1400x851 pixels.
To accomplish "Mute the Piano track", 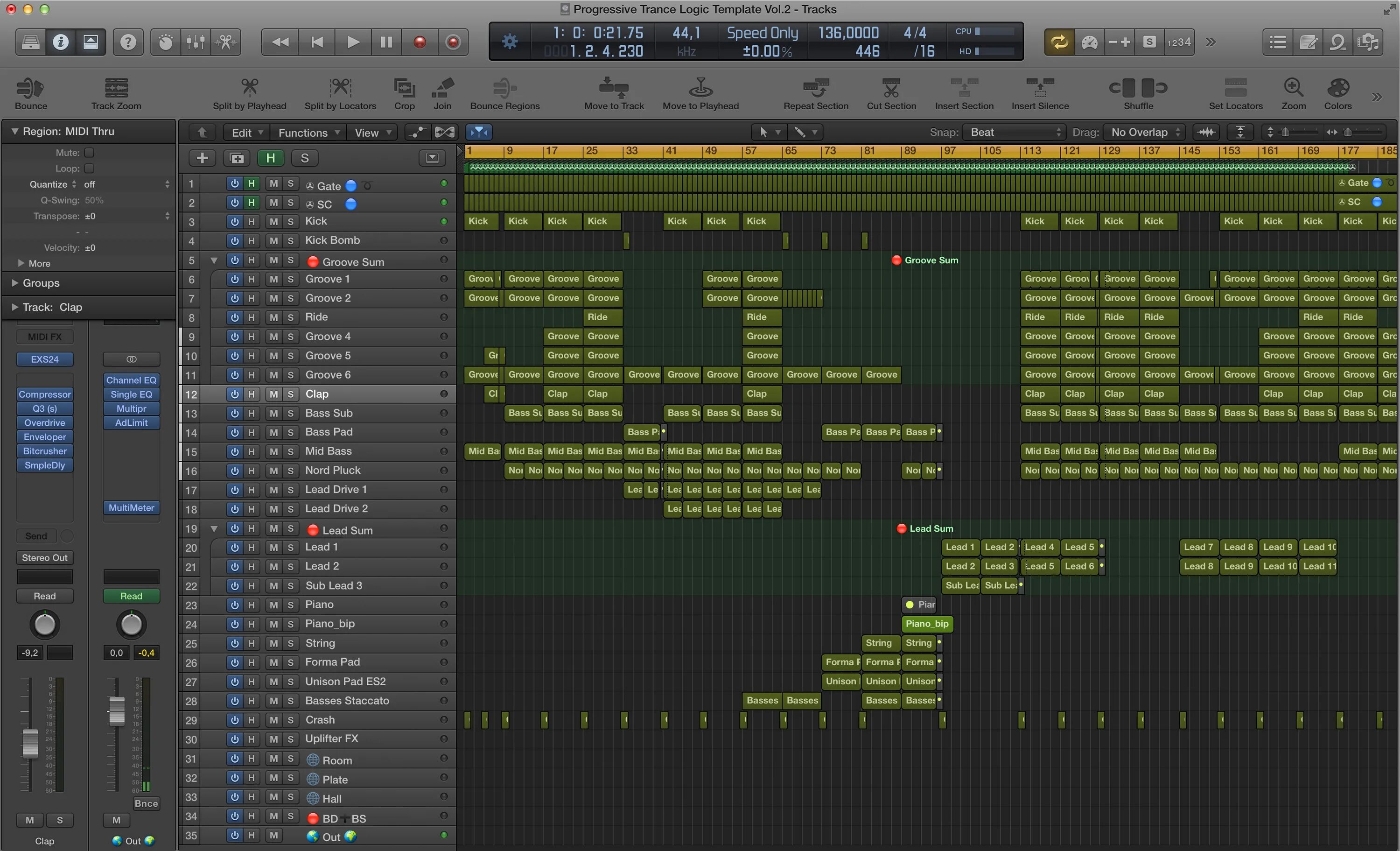I will [x=274, y=605].
